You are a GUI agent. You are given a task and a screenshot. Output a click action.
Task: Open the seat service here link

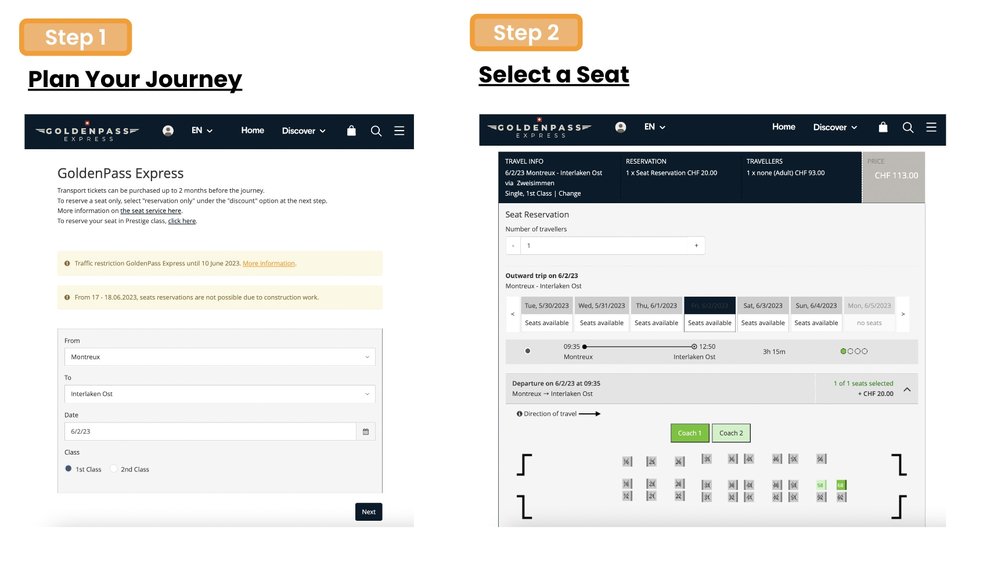[x=151, y=211]
